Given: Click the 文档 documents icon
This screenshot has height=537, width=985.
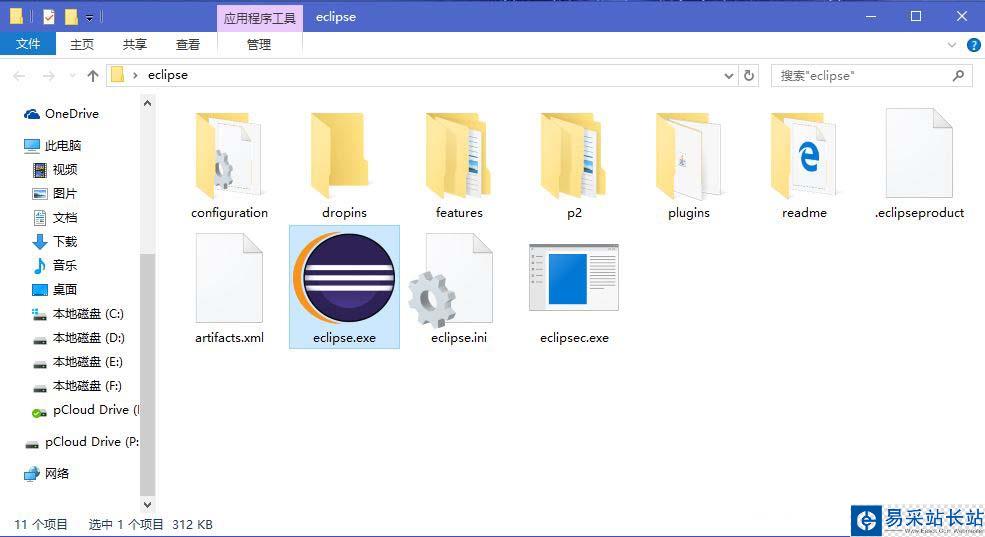Looking at the screenshot, I should coord(40,218).
